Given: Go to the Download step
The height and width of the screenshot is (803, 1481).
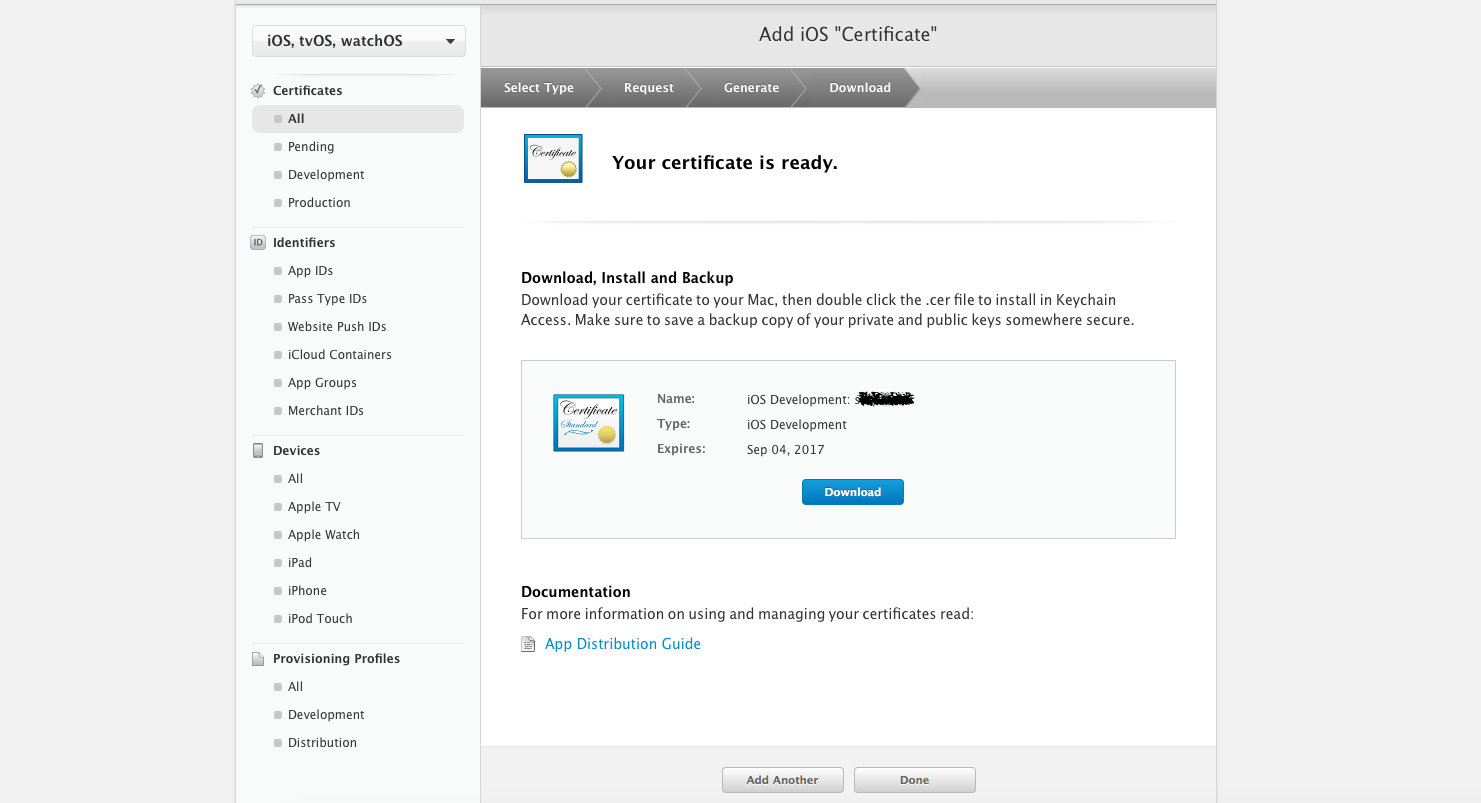Looking at the screenshot, I should pyautogui.click(x=860, y=88).
